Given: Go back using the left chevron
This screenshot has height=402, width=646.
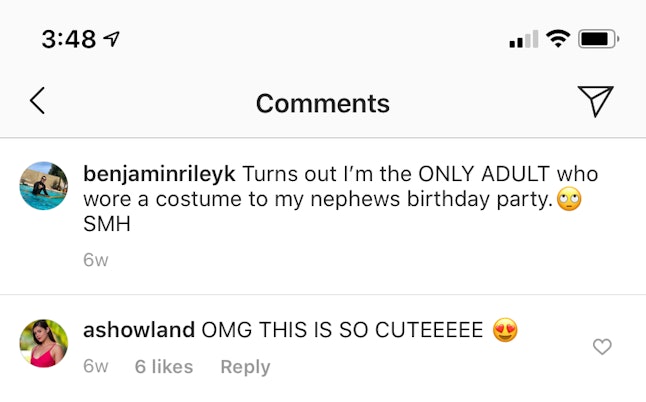Looking at the screenshot, I should click(37, 101).
